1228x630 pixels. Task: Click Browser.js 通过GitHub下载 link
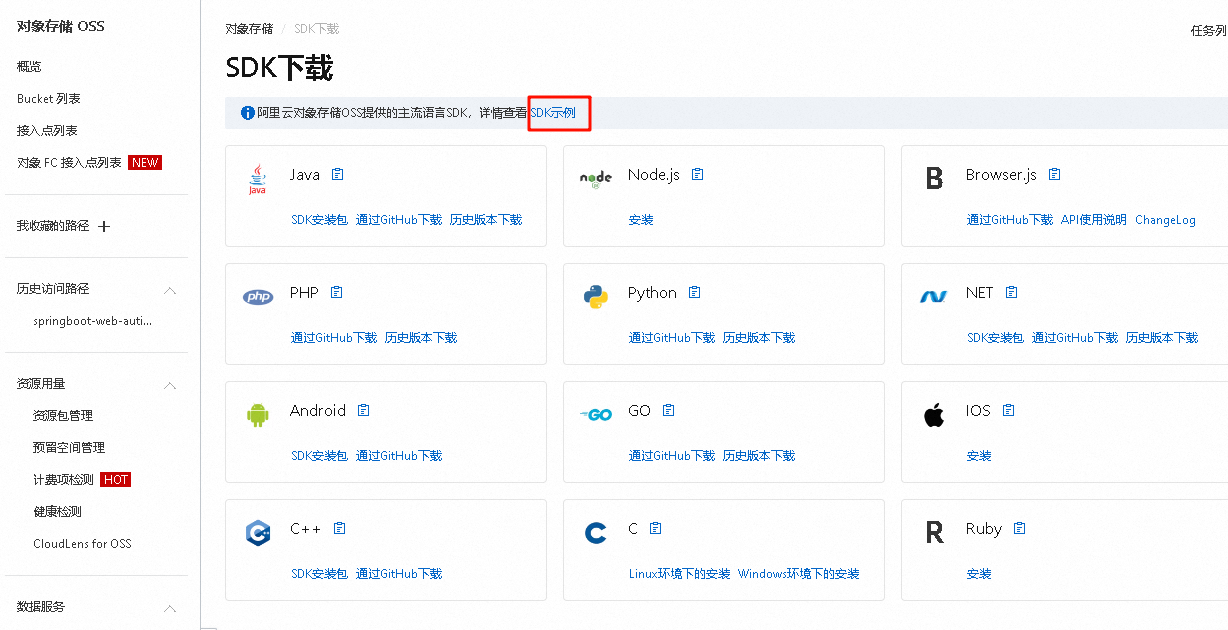coord(1010,219)
